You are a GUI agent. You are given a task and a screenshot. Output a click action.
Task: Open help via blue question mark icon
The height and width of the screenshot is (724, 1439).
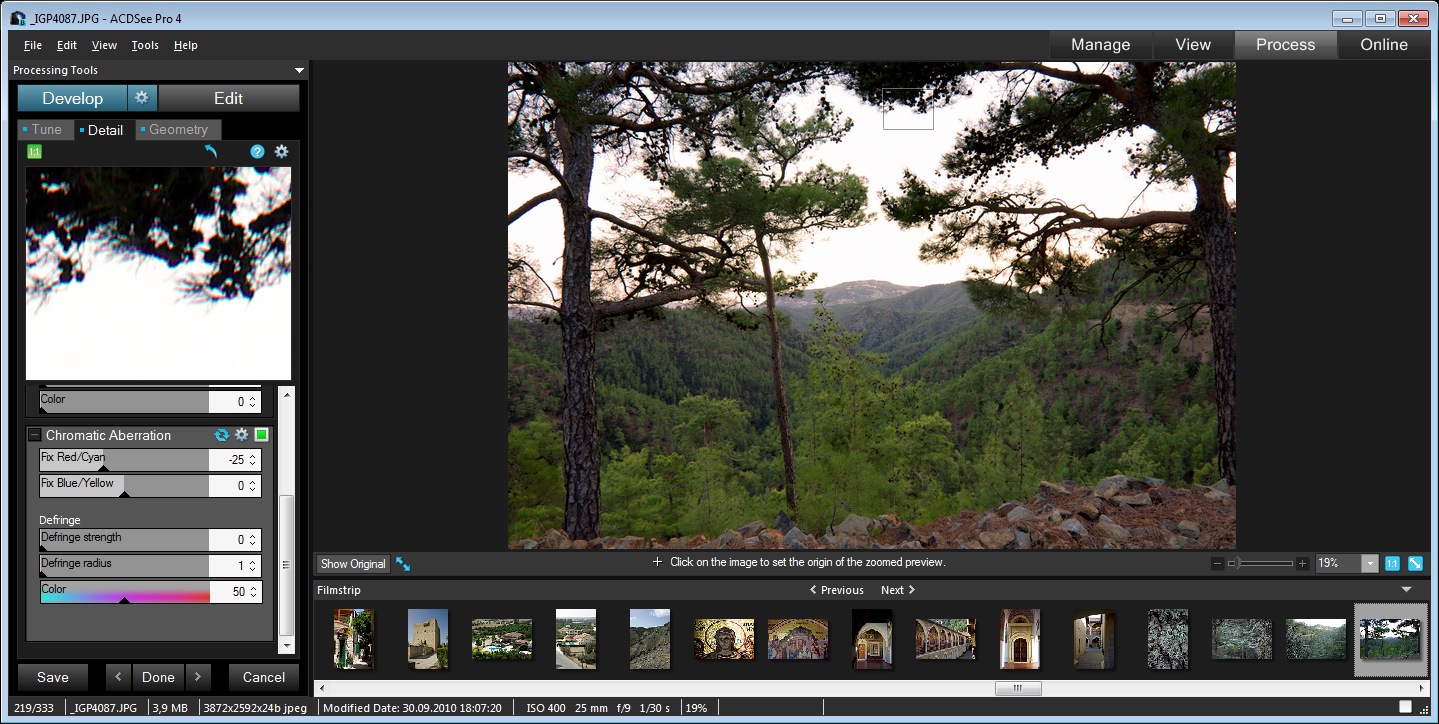point(257,152)
